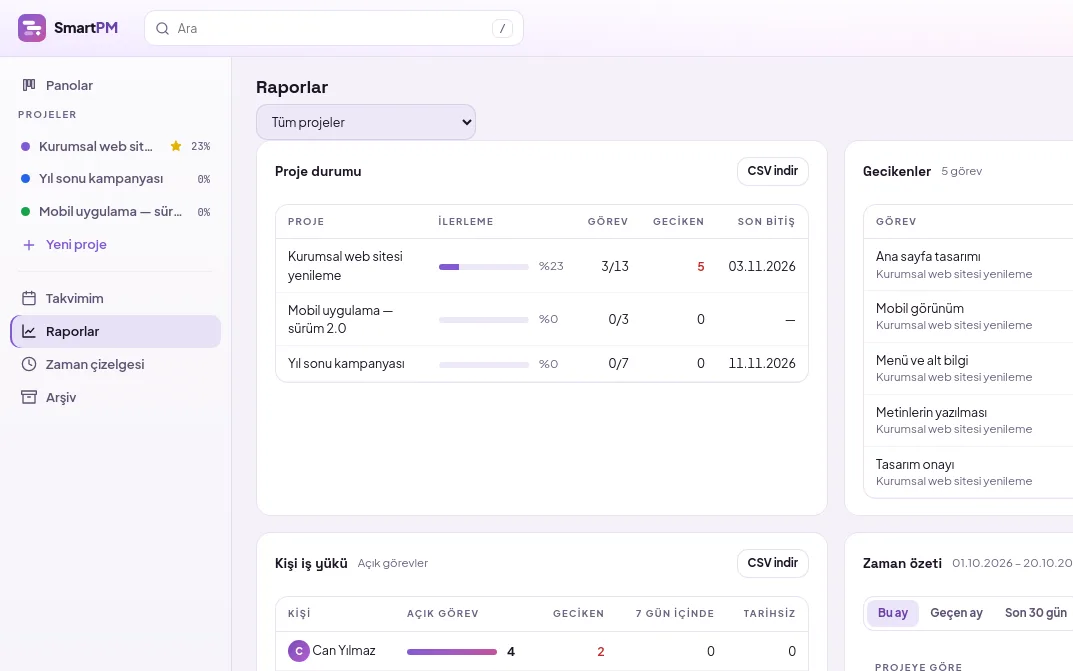Screen dimensions: 1073x671
Task: Click the 0/3 görev cell
Action: [618, 319]
